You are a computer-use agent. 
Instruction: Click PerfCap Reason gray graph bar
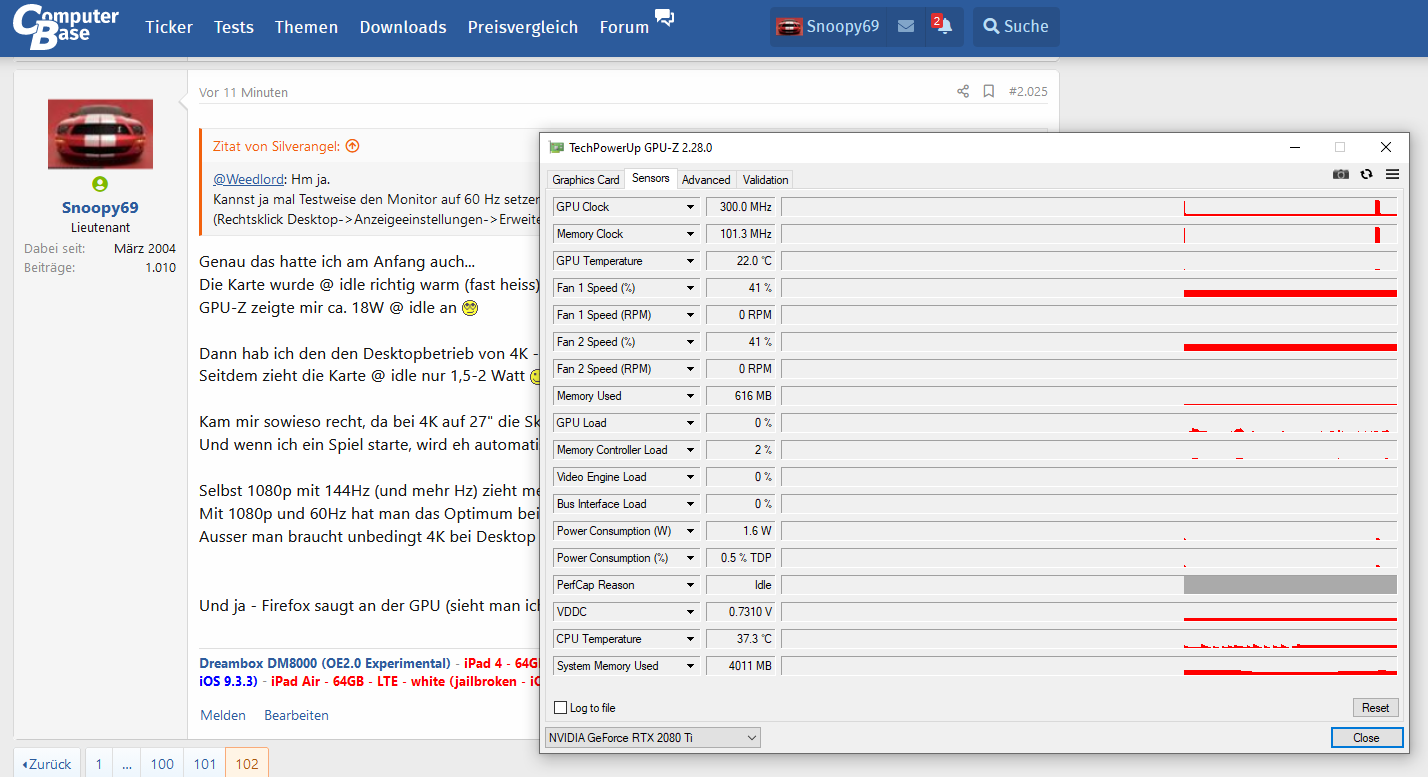pyautogui.click(x=1290, y=585)
